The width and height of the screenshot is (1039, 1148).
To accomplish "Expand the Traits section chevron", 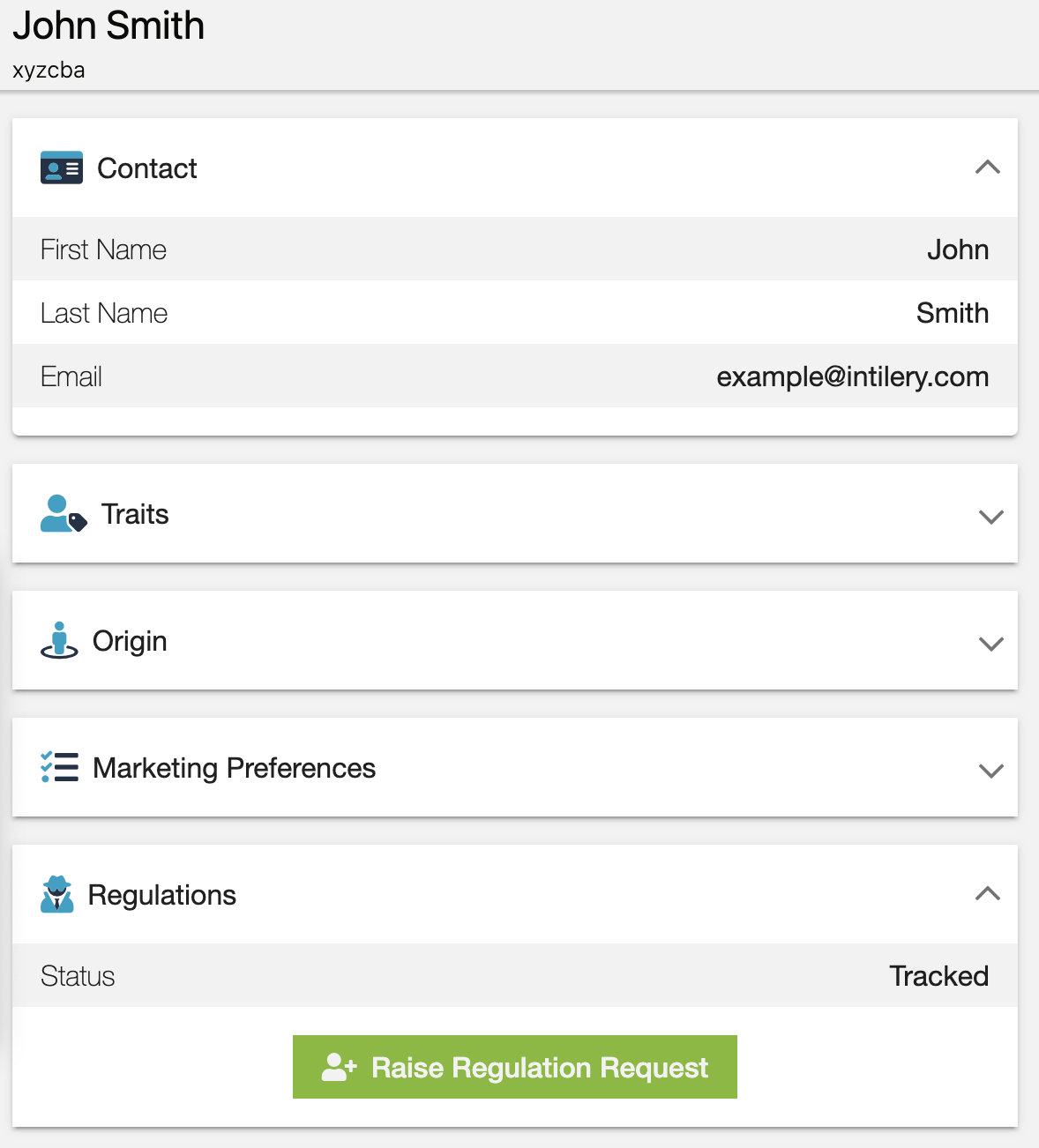I will pyautogui.click(x=991, y=517).
